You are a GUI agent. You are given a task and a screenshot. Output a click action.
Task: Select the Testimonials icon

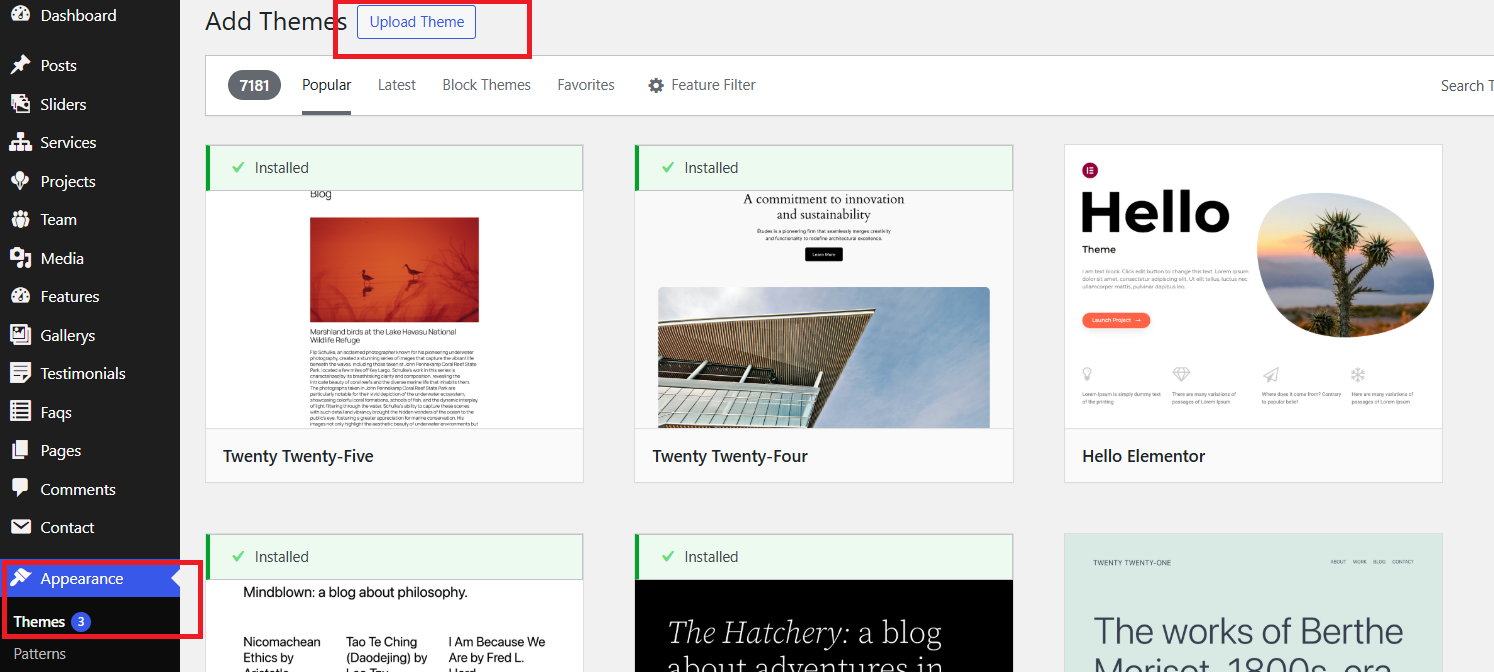click(x=20, y=373)
